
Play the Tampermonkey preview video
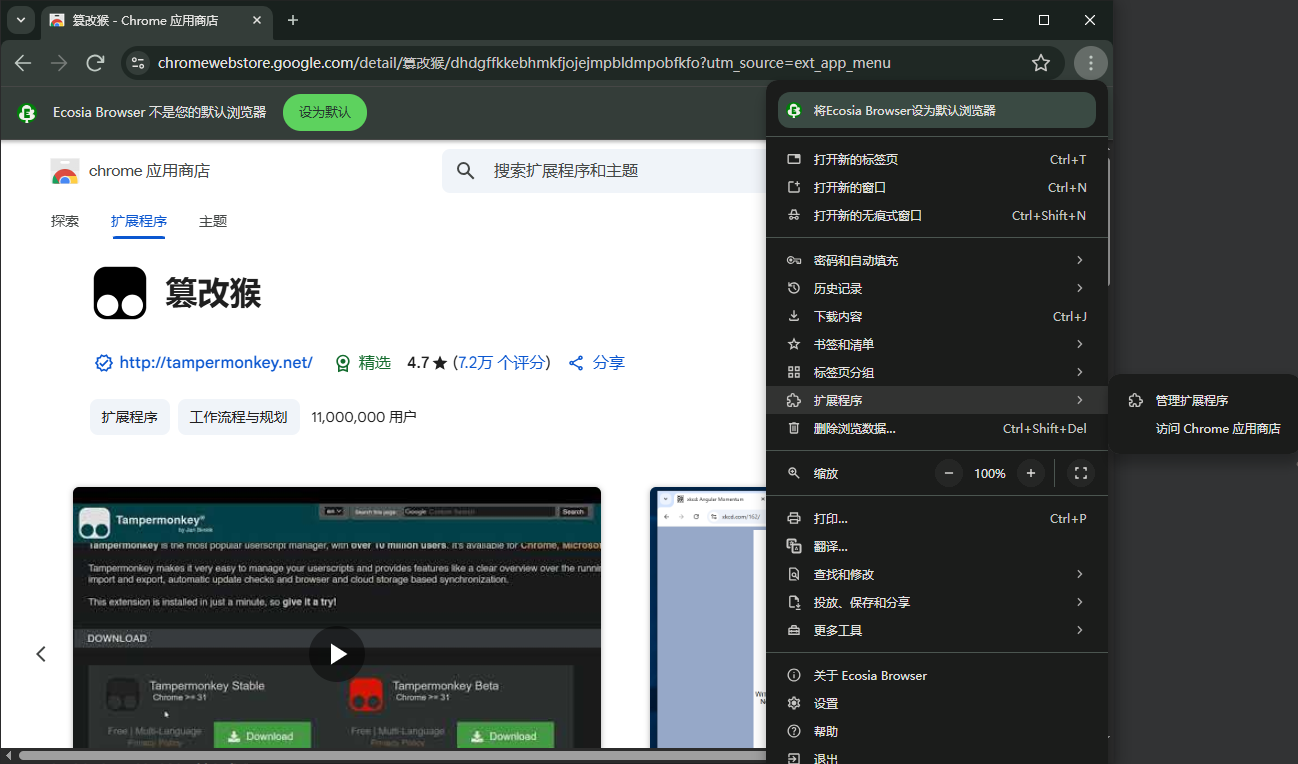point(337,654)
